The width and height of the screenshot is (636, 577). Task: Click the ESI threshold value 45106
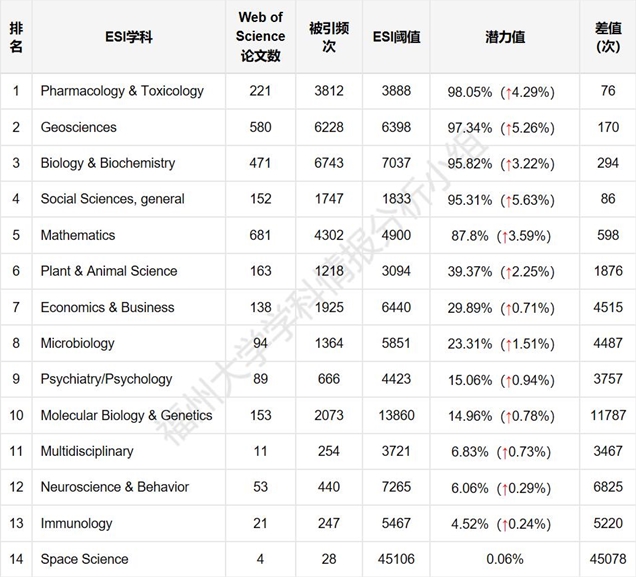[x=396, y=559]
